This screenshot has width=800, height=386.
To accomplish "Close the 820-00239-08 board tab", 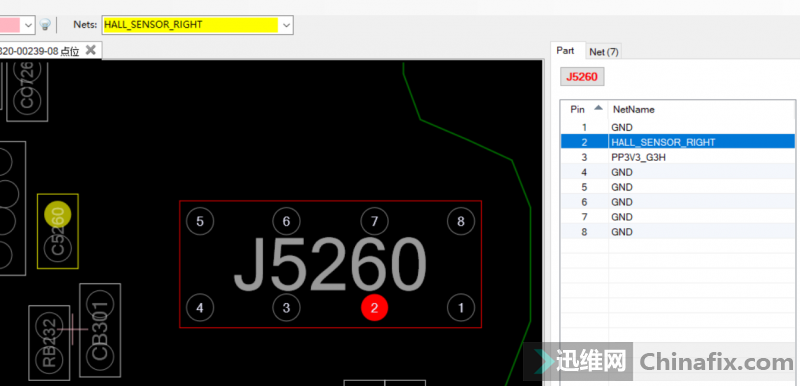I will (90, 50).
